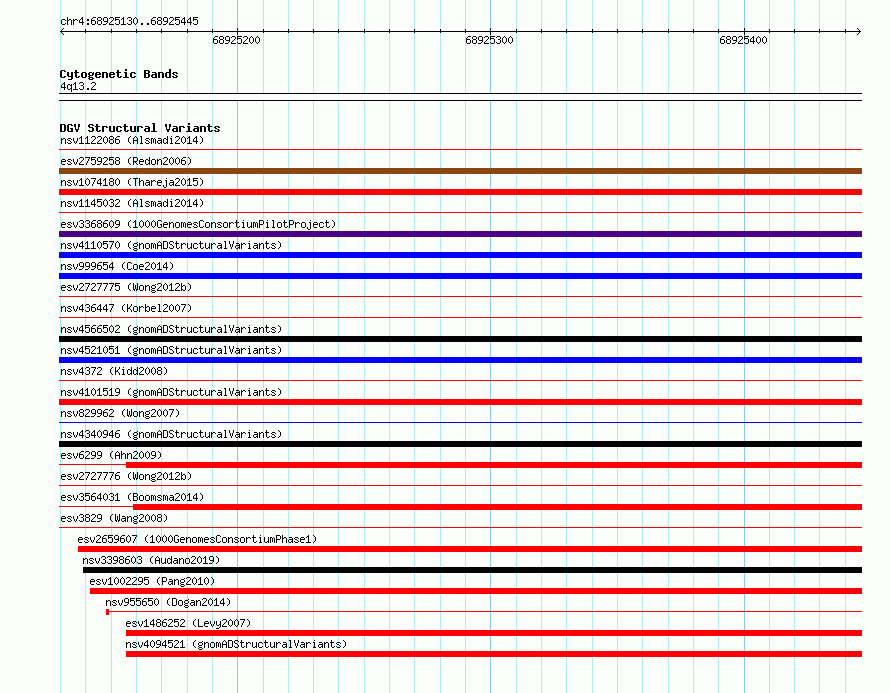Click the Cytogenetic Bands track title

[119, 74]
